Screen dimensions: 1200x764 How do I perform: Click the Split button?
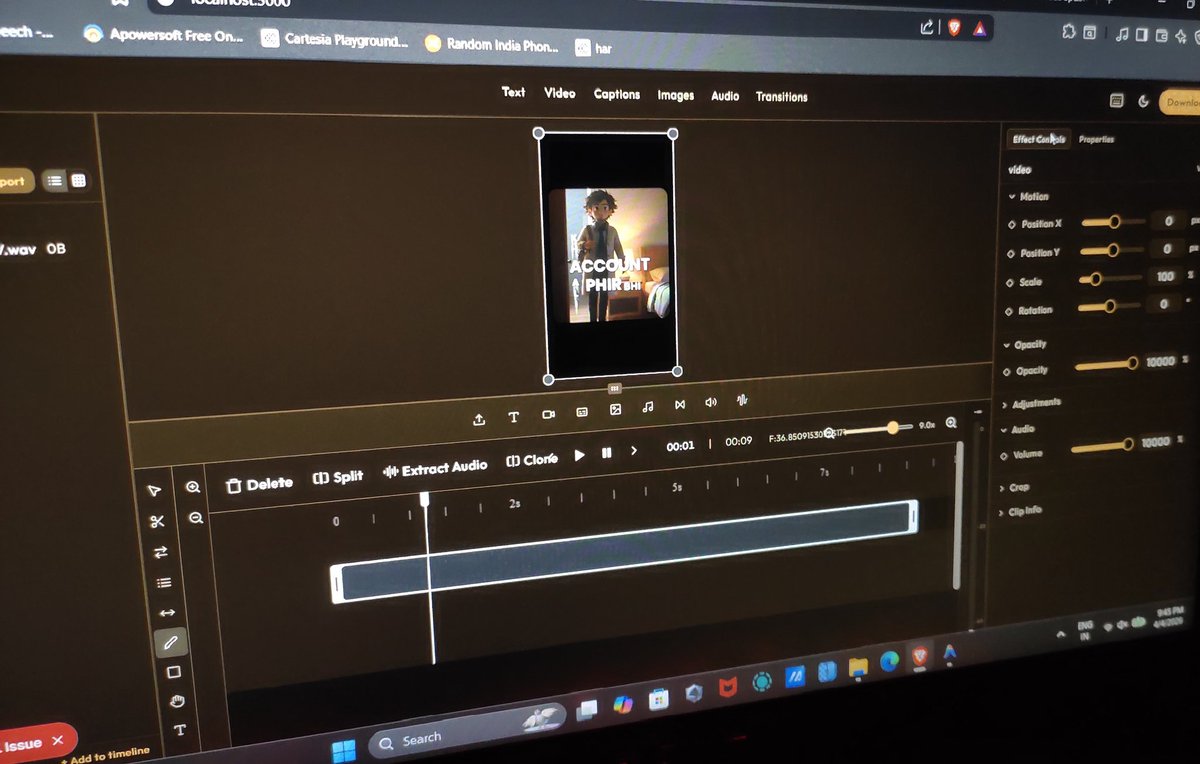tap(337, 477)
